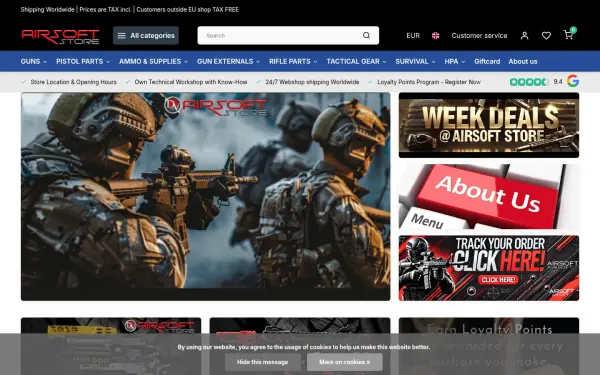The image size is (600, 375).
Task: Click the Airsoft Store logo in header
Action: click(60, 36)
